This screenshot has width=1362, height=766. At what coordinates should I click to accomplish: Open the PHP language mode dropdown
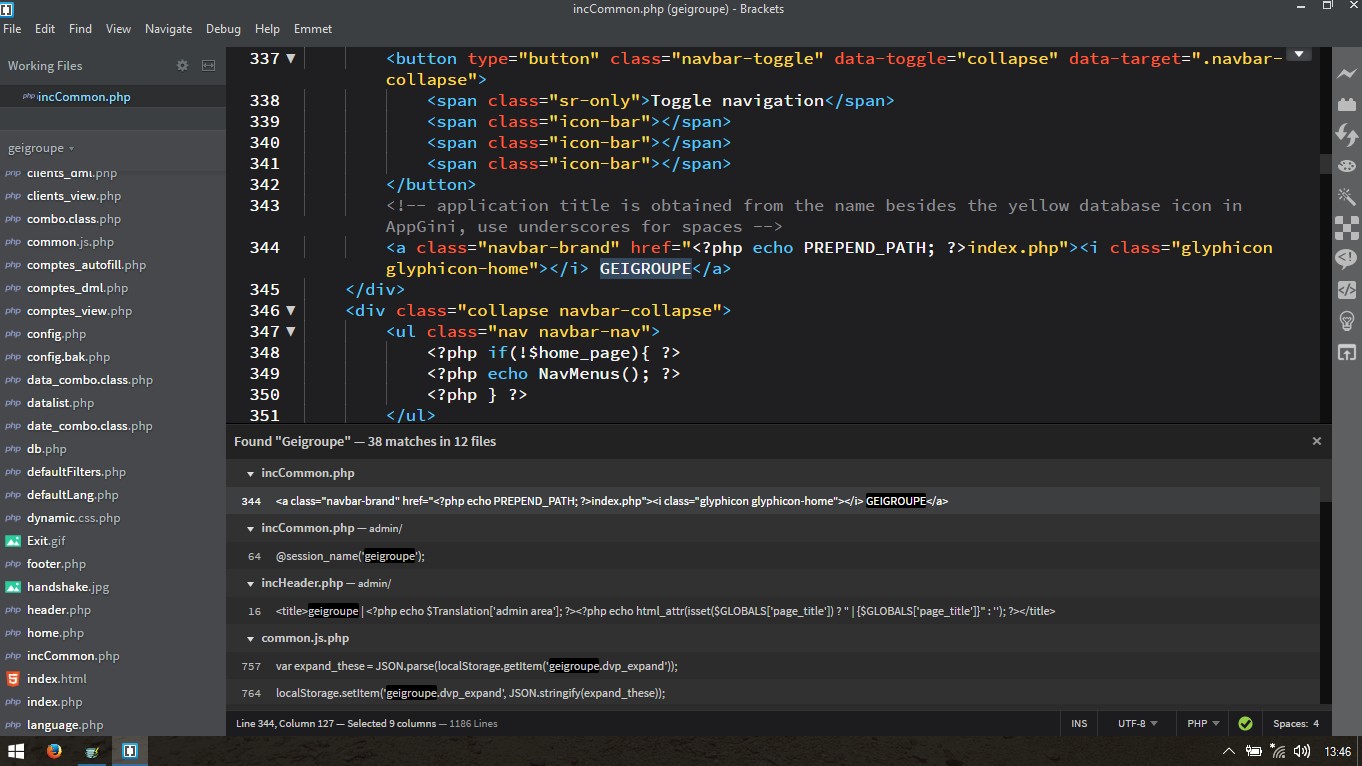click(1203, 723)
